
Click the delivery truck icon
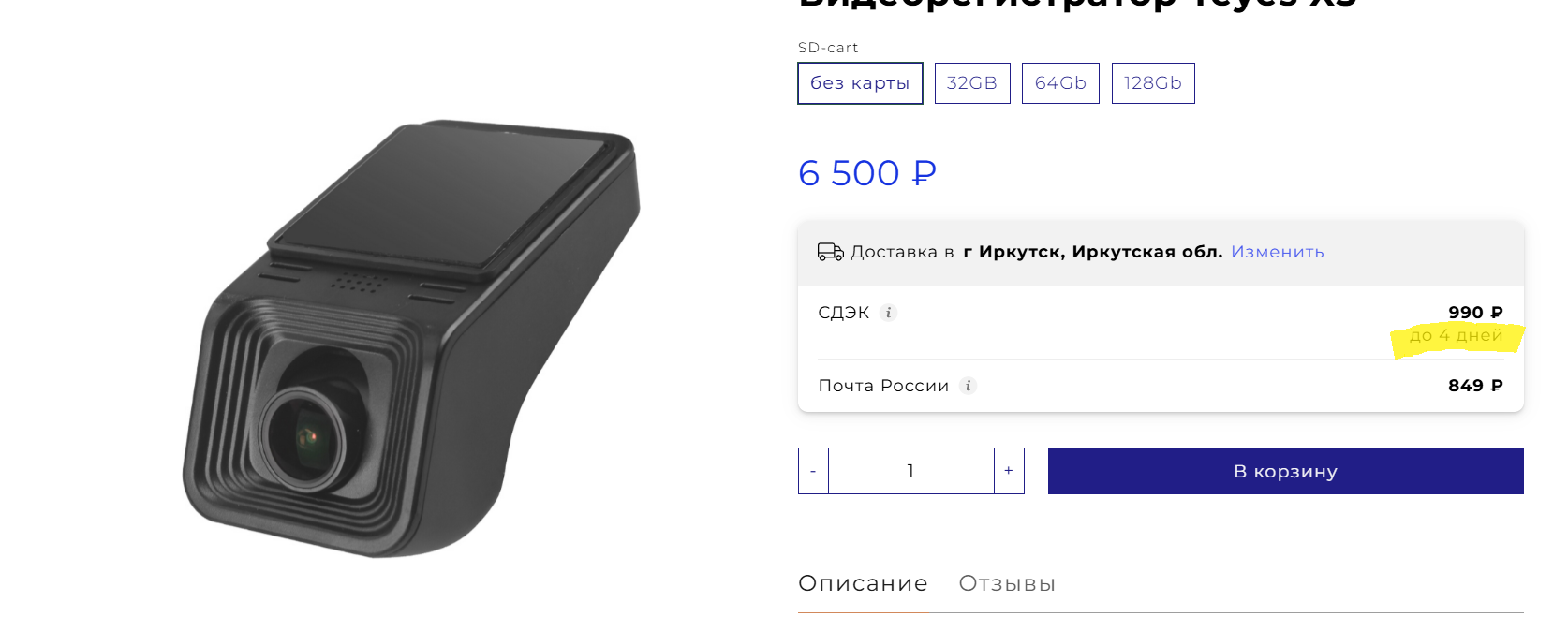click(830, 252)
